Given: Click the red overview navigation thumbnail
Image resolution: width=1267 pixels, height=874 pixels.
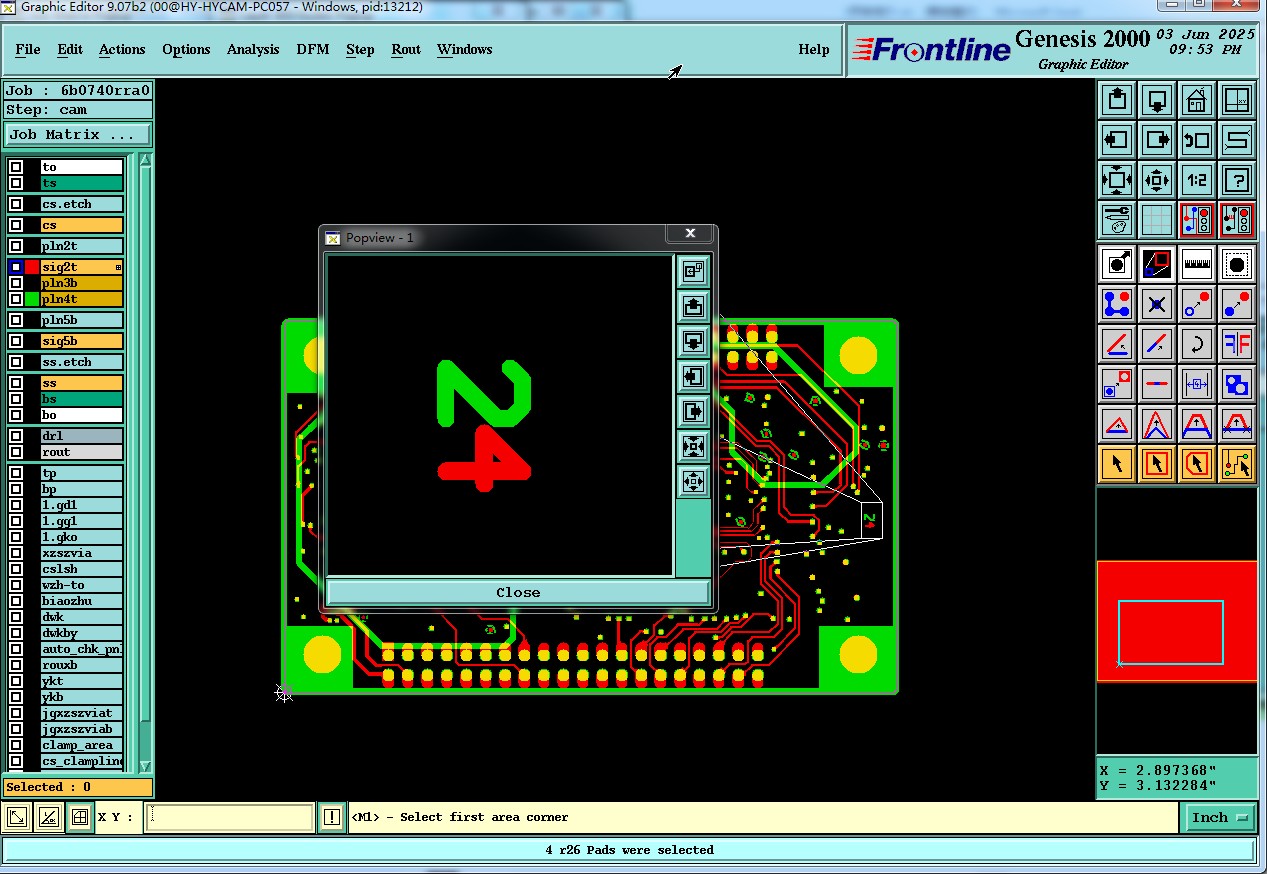Looking at the screenshot, I should (1177, 621).
